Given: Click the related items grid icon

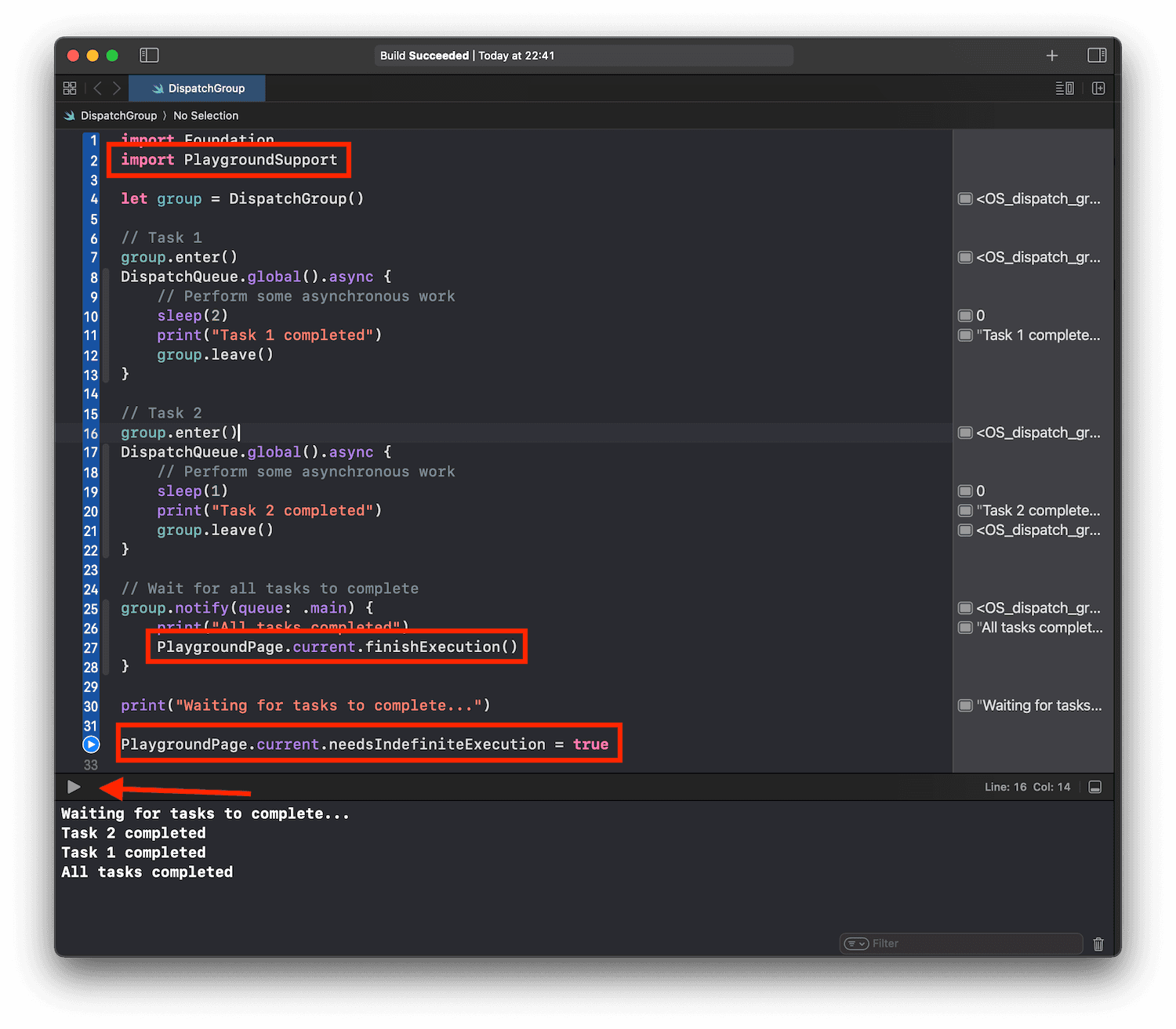Looking at the screenshot, I should 70,88.
